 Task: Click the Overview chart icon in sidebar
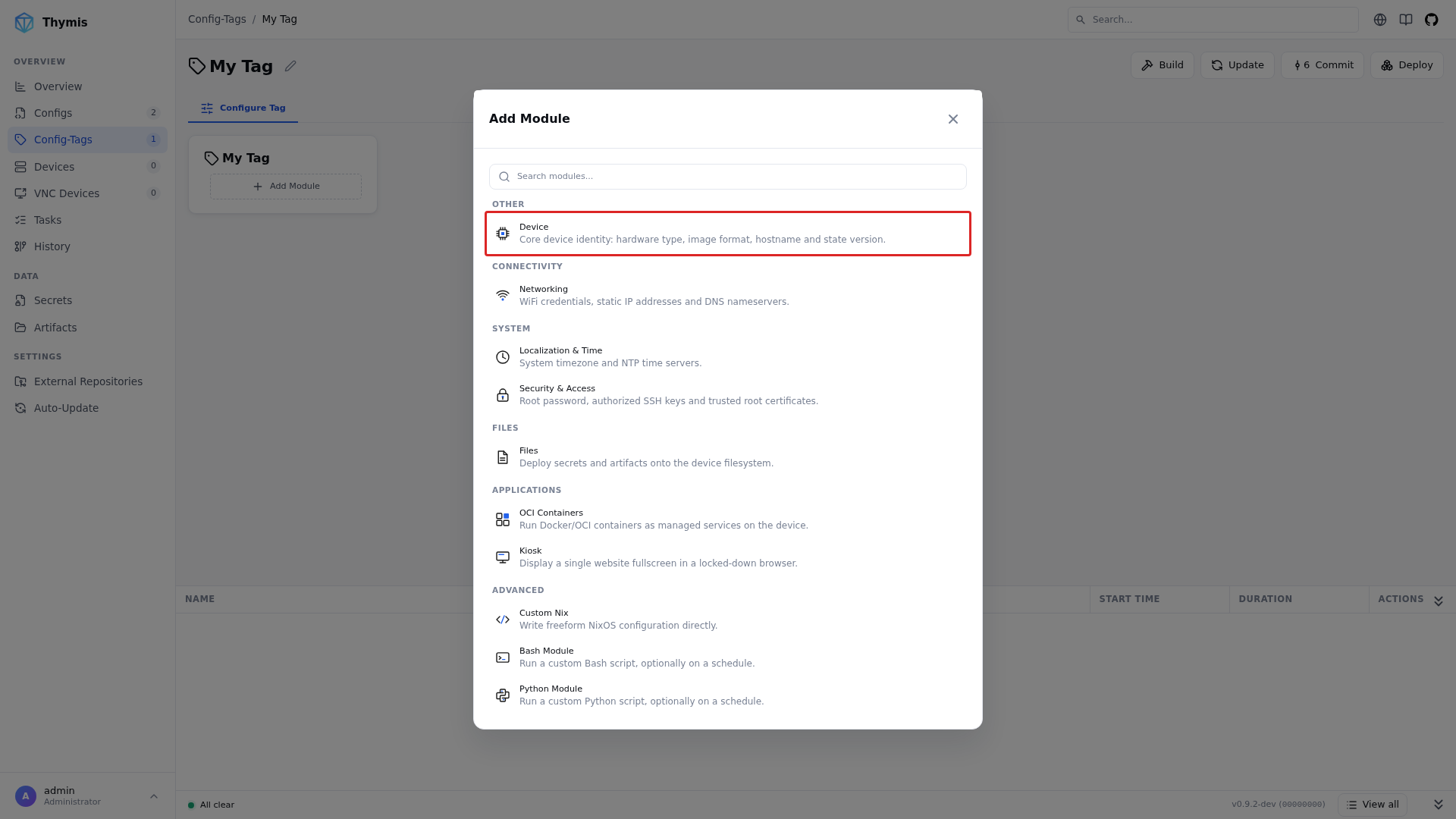pos(20,86)
